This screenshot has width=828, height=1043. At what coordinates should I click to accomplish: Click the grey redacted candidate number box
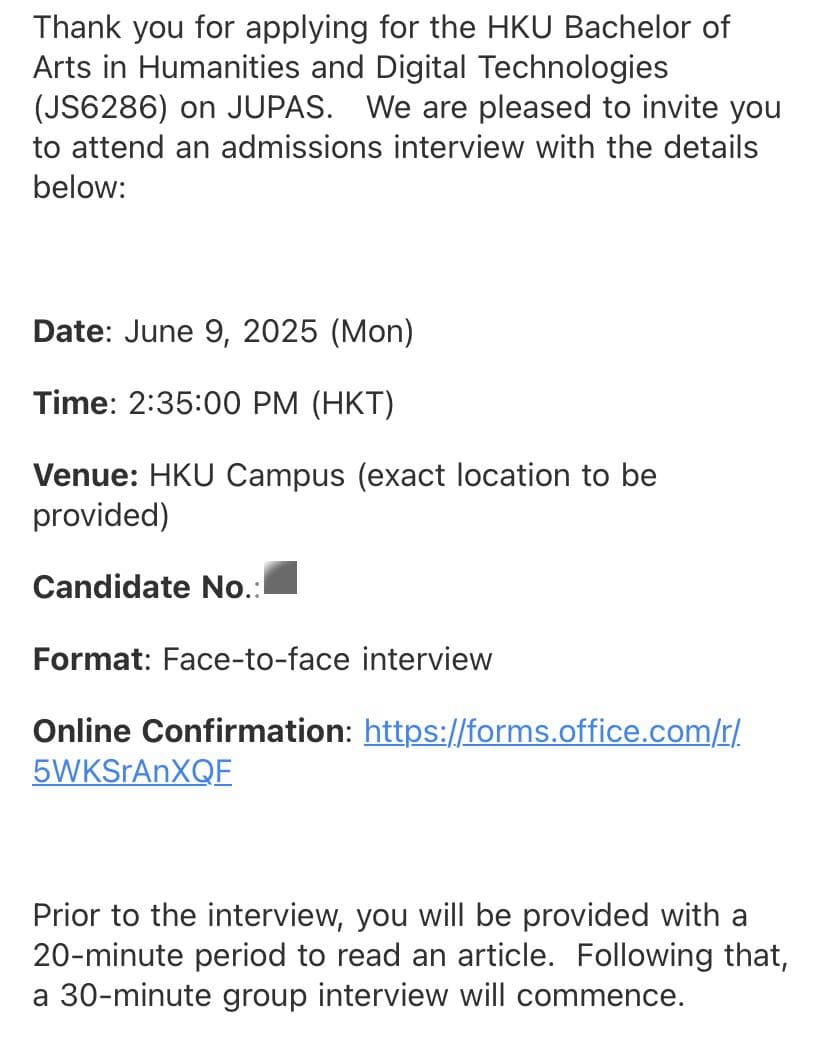[x=281, y=579]
